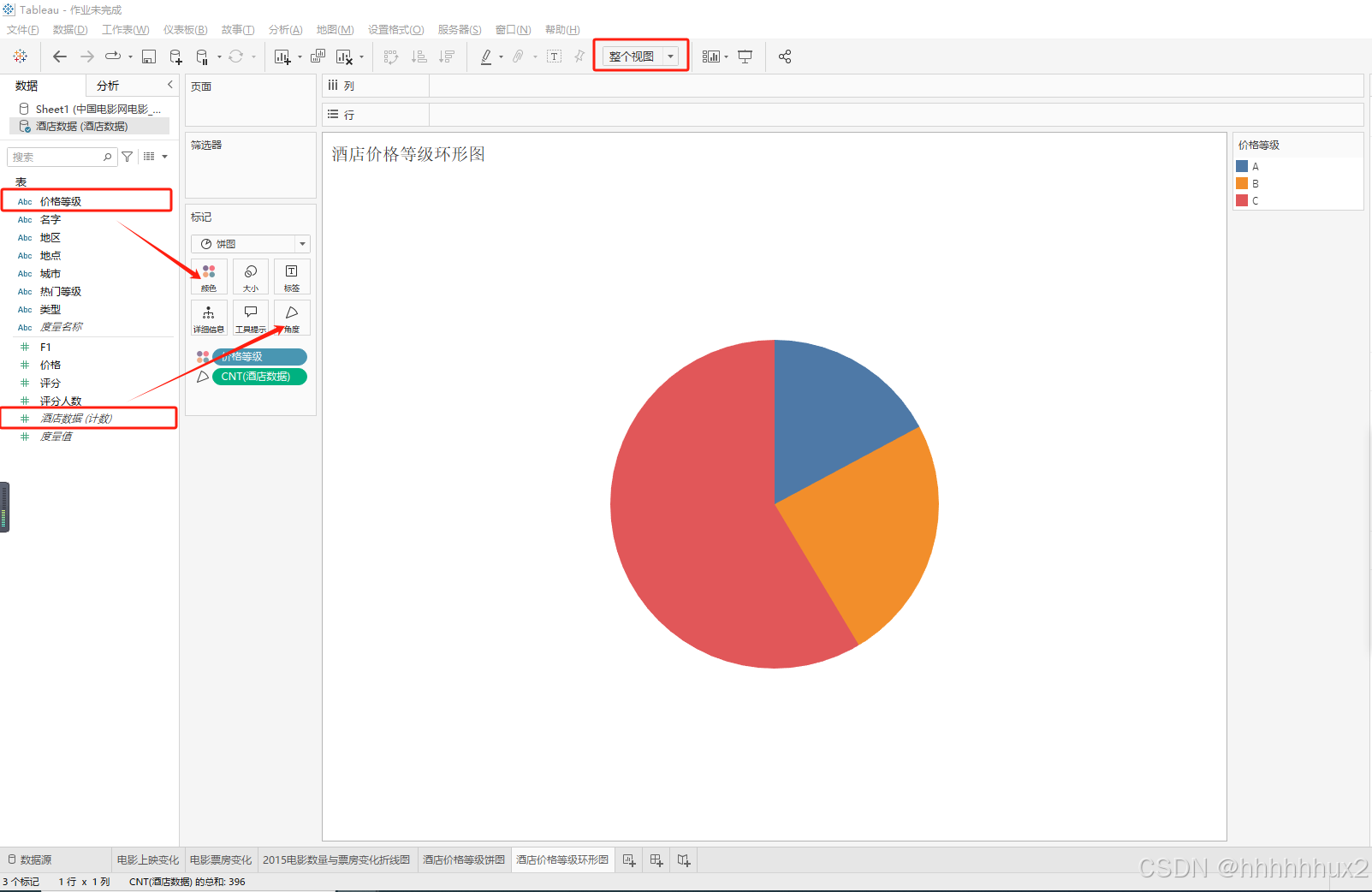Add new dashboard icon beside the sheet tabs

[656, 859]
